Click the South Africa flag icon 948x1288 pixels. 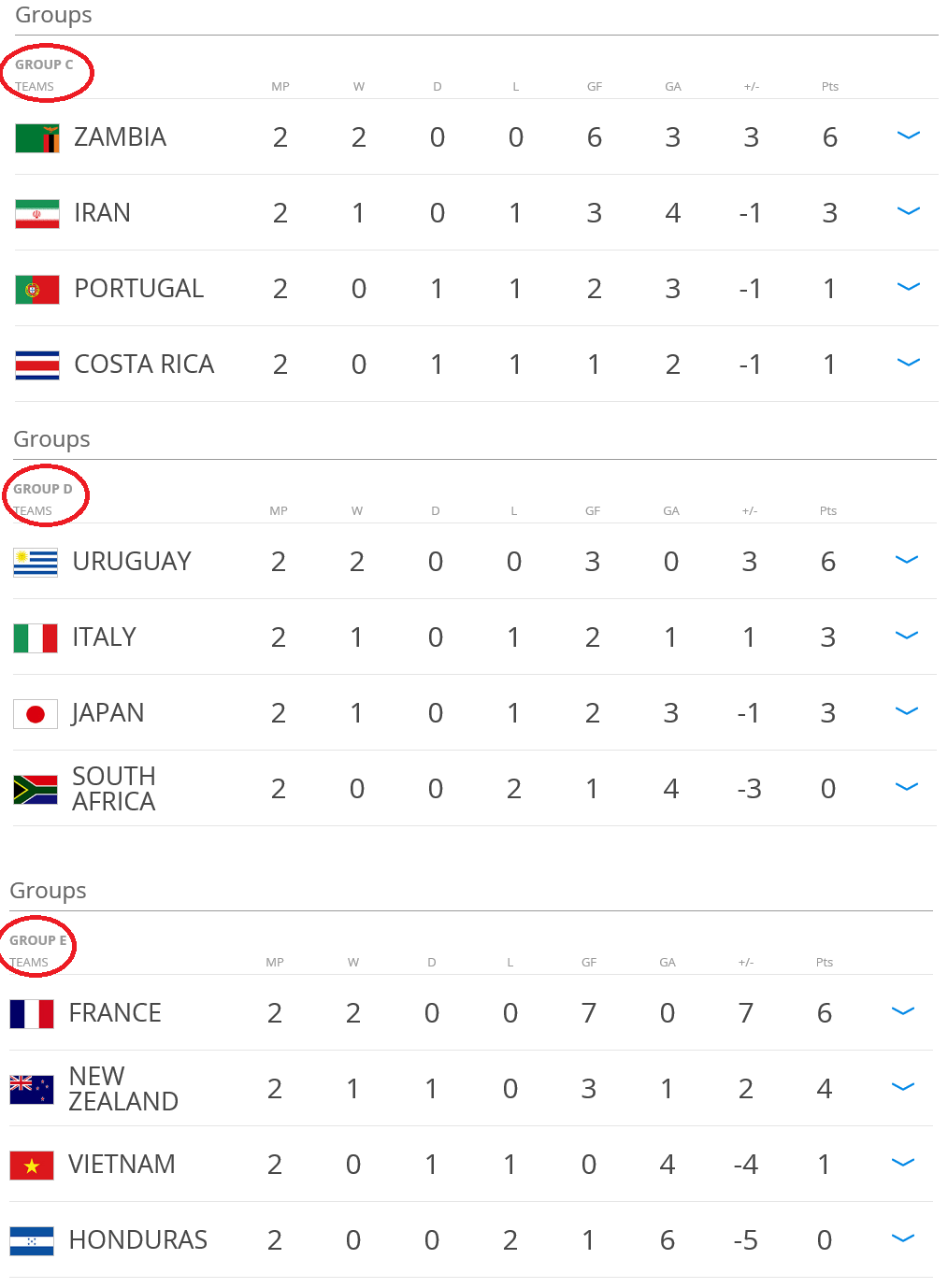coord(36,790)
